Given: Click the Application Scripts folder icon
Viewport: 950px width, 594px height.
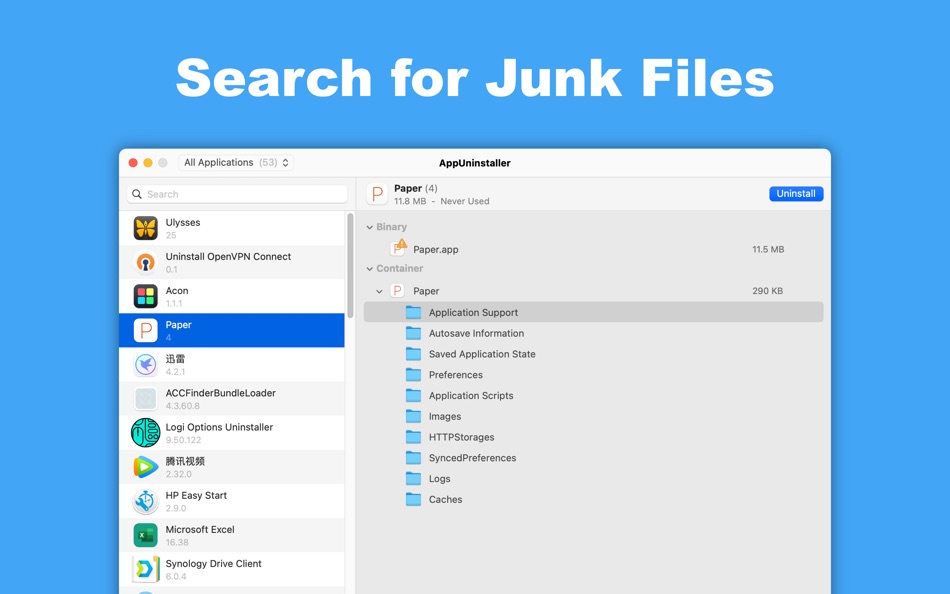Looking at the screenshot, I should coord(413,395).
